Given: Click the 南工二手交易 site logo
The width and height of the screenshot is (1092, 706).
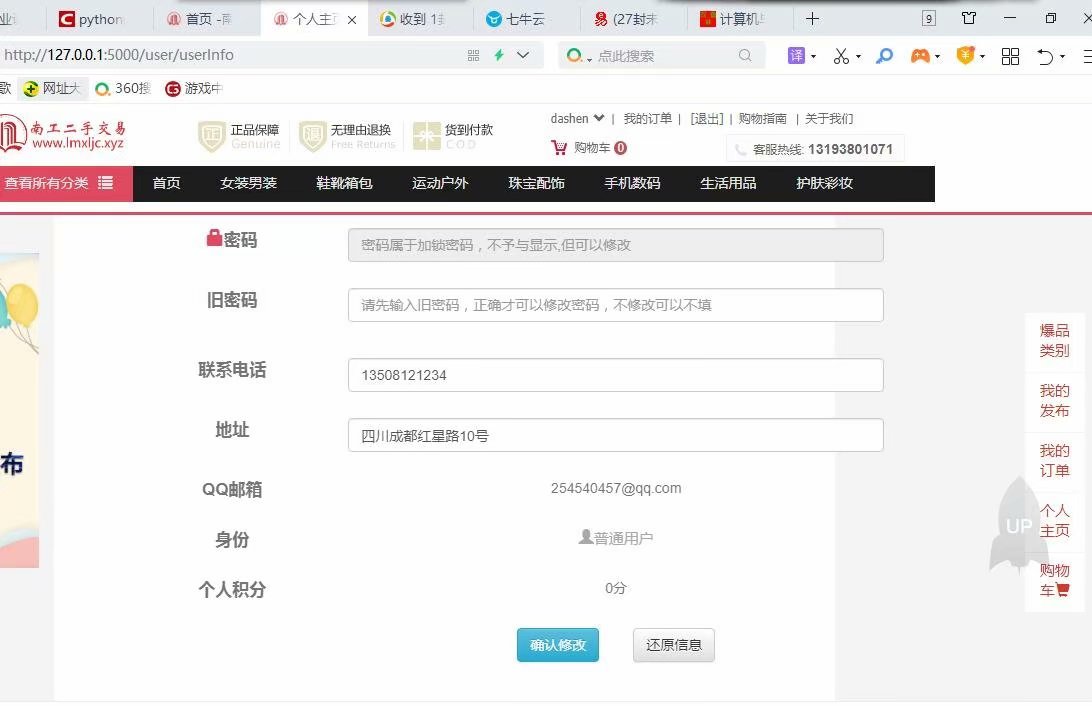Looking at the screenshot, I should (x=63, y=134).
